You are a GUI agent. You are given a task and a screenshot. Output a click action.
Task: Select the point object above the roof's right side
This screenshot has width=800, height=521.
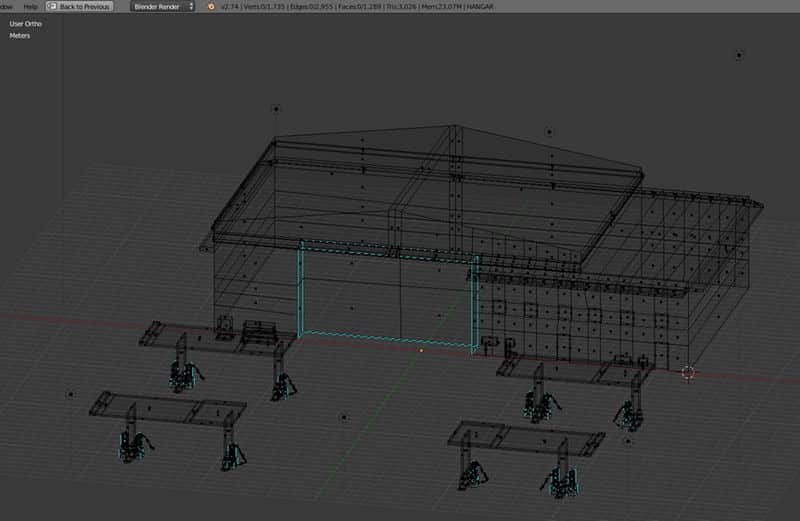[549, 131]
